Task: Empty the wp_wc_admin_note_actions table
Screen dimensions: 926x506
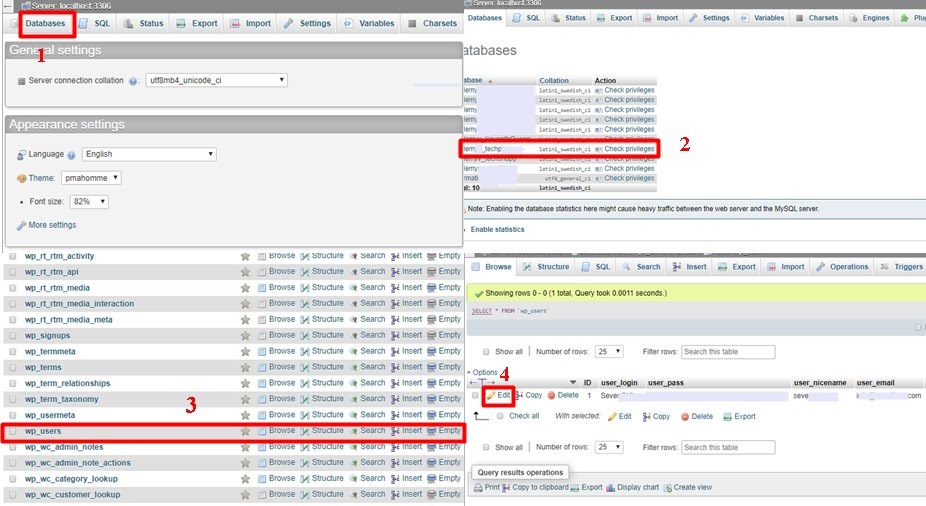Action: click(444, 463)
